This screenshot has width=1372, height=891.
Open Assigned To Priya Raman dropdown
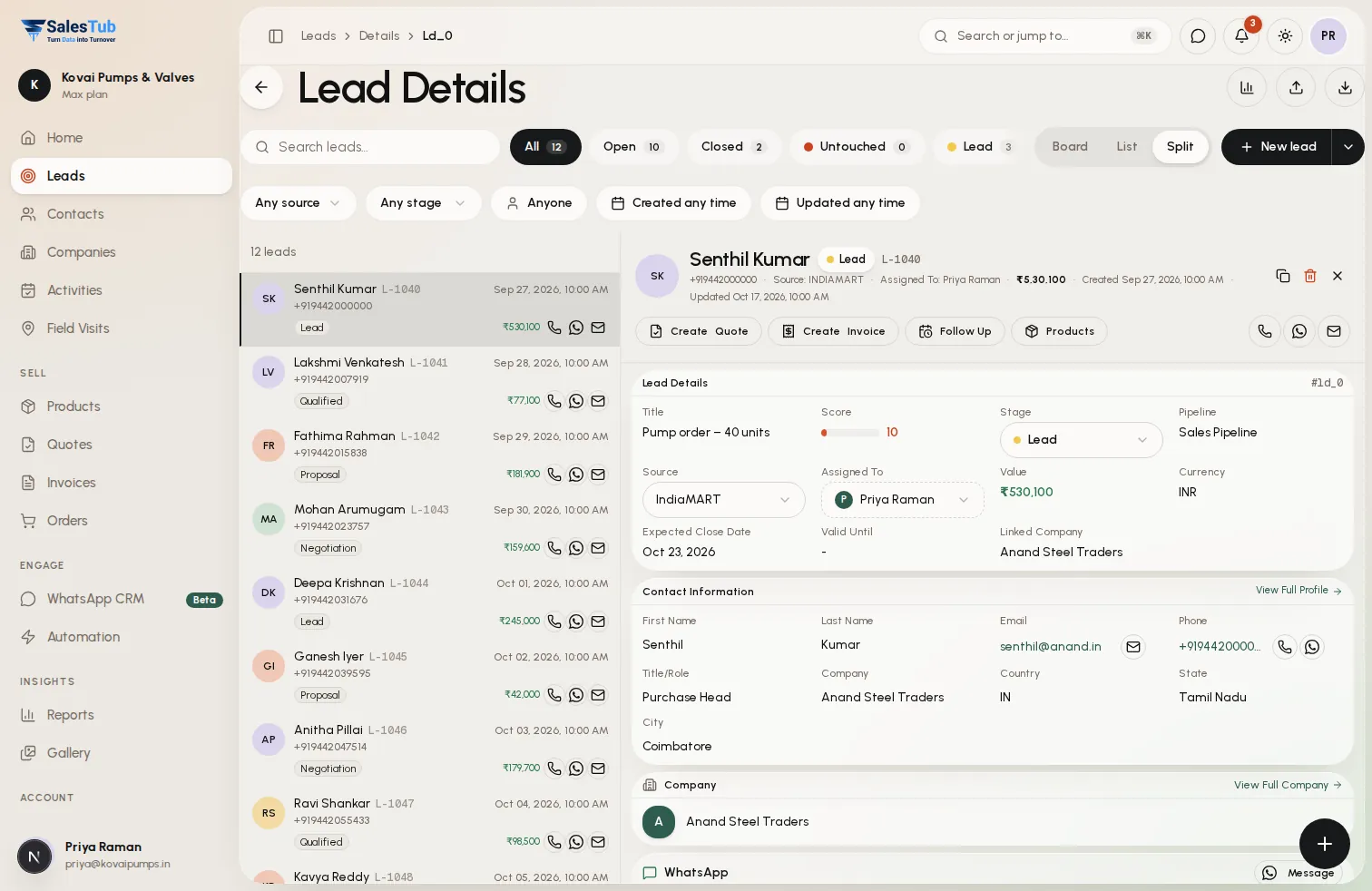pos(903,500)
